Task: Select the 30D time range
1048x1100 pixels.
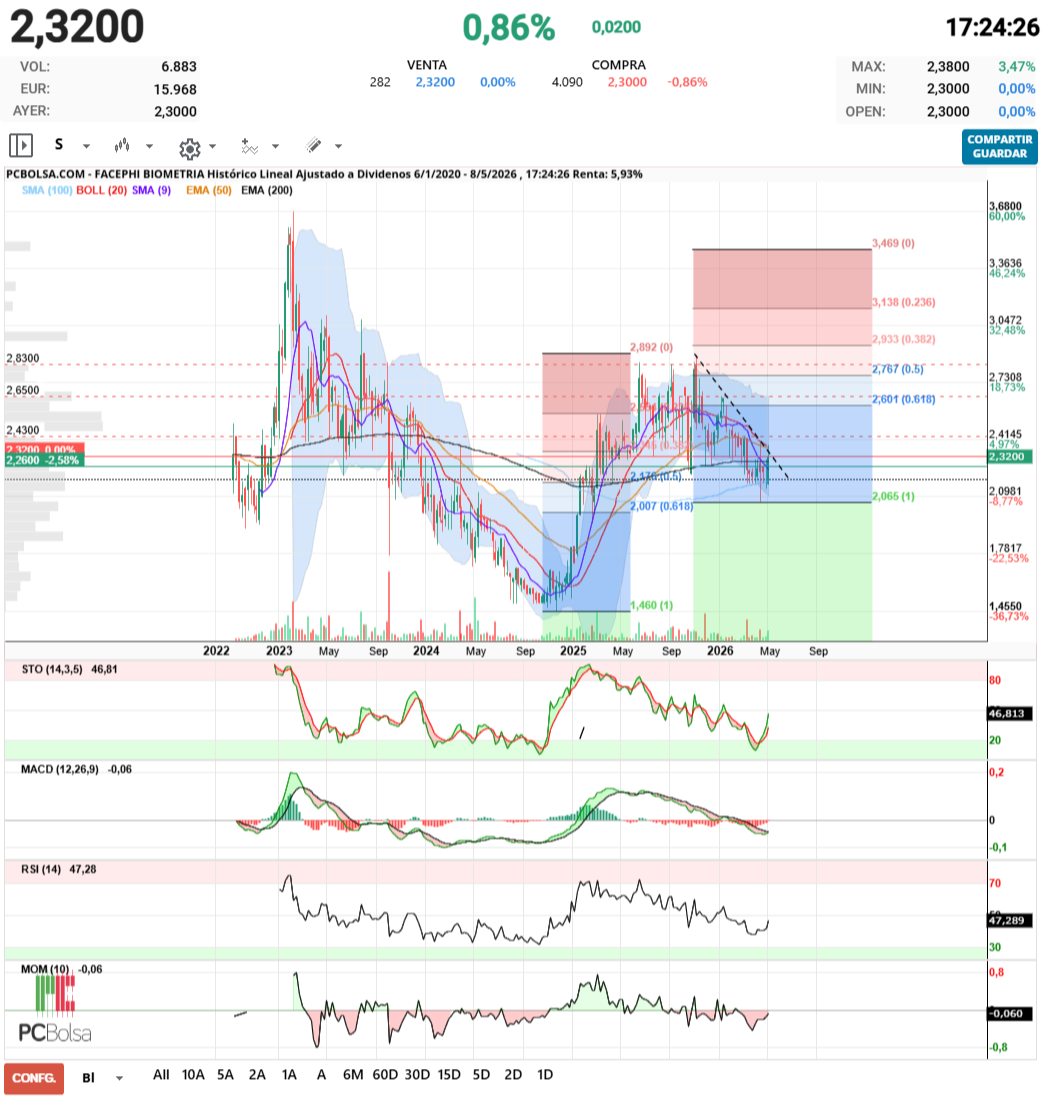Action: (417, 1075)
